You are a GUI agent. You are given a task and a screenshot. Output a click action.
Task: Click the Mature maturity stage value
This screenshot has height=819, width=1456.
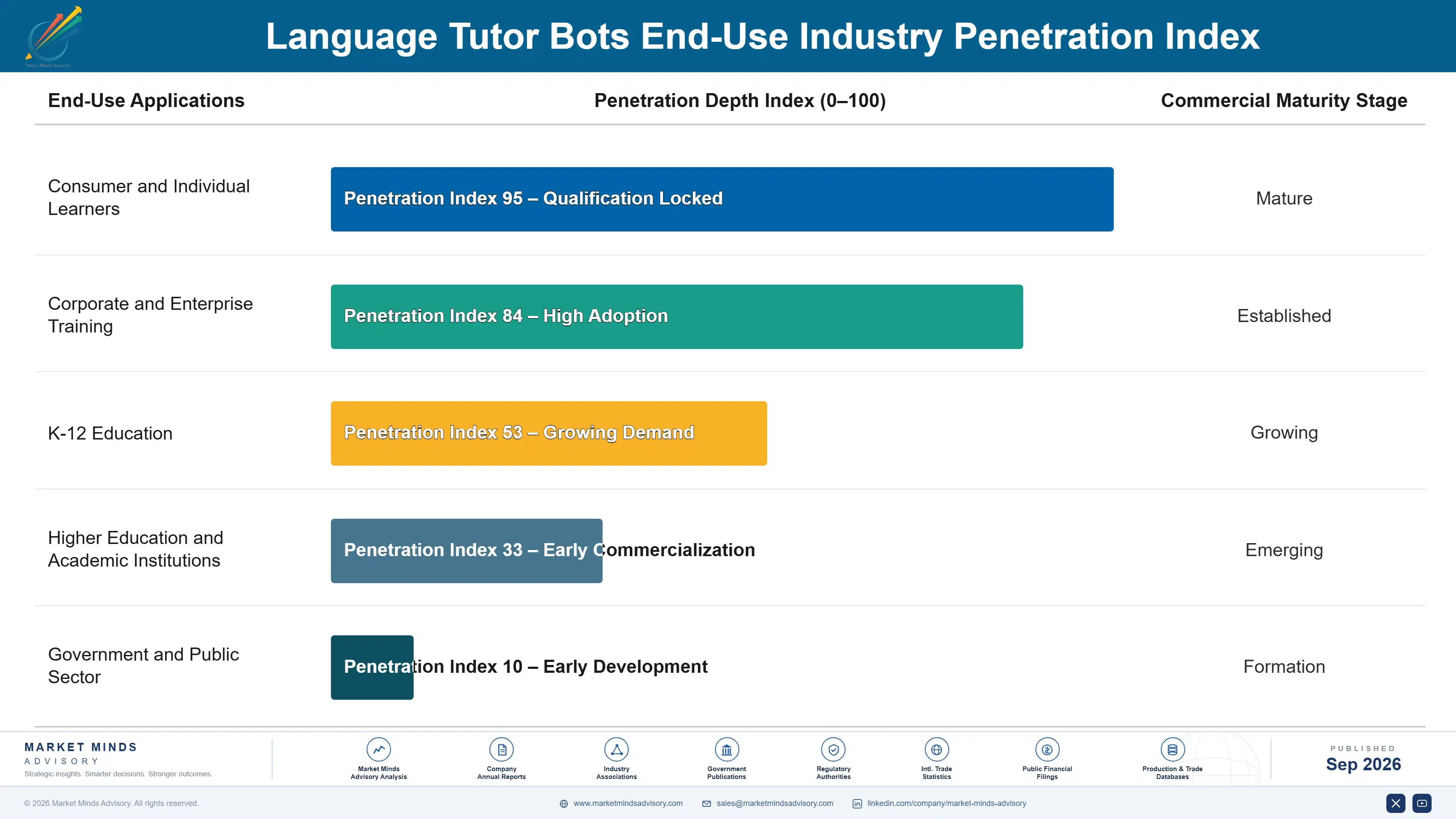click(x=1284, y=198)
